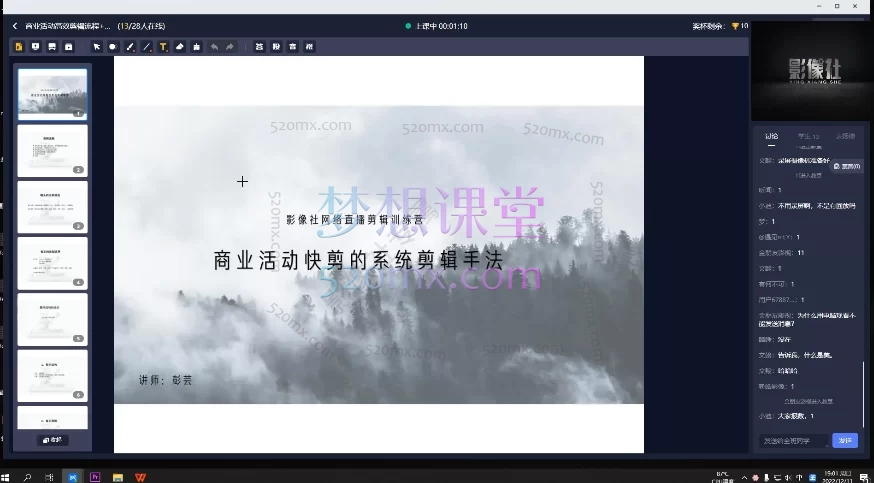Click chat line from '金粉友謝桐' showing 11

pyautogui.click(x=781, y=253)
